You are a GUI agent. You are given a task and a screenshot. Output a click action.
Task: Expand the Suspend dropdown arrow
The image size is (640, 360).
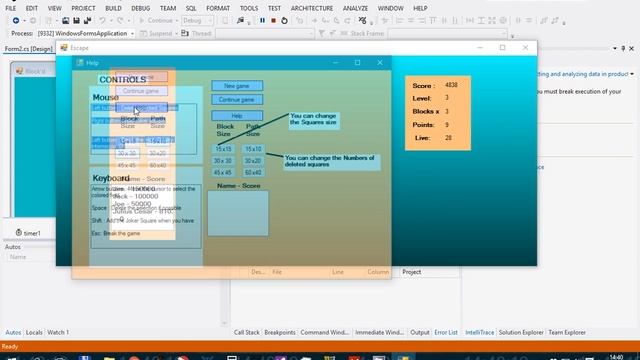tap(176, 34)
